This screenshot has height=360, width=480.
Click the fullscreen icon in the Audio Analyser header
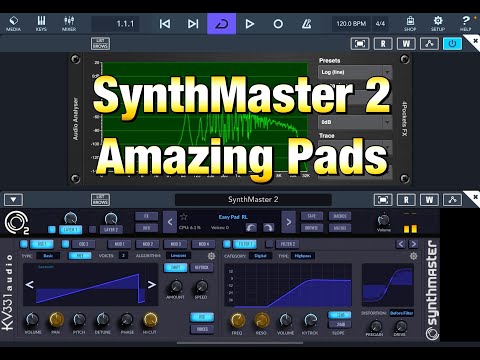(x=360, y=44)
